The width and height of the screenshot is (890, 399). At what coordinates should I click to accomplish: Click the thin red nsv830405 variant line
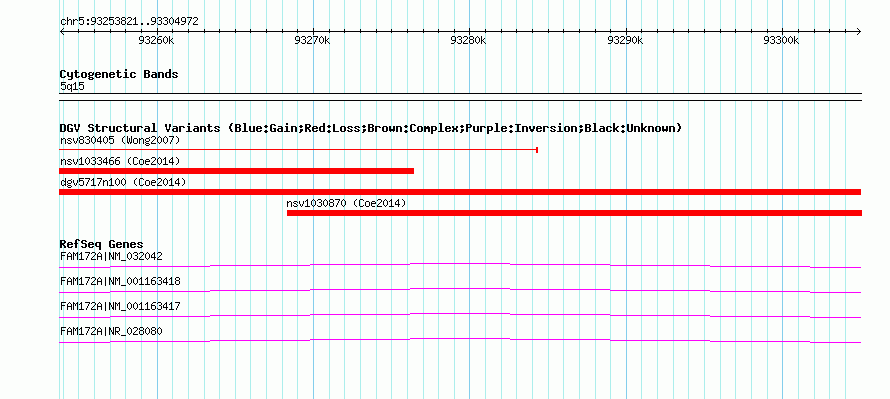298,150
